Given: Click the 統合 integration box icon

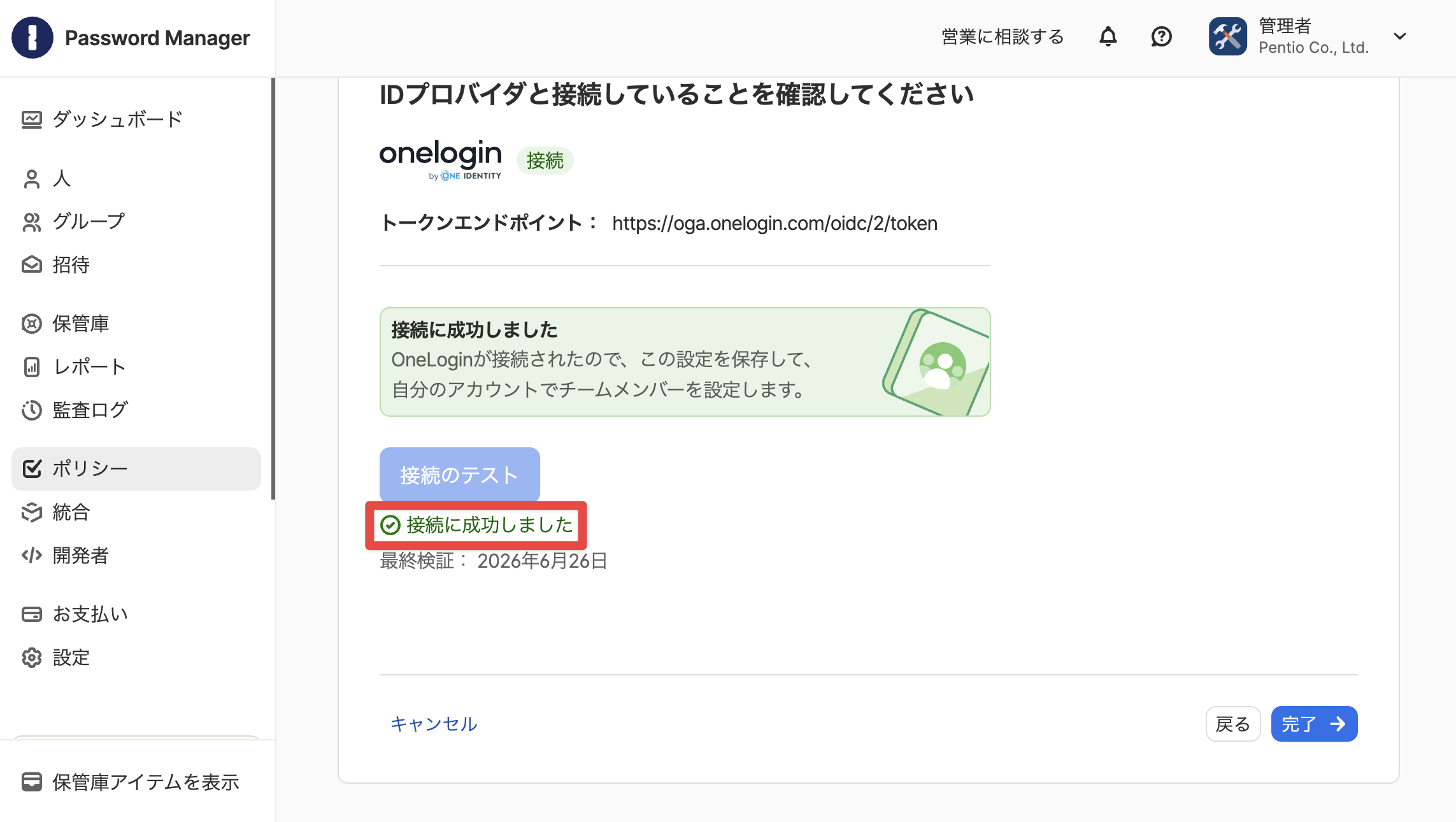Looking at the screenshot, I should (x=32, y=512).
